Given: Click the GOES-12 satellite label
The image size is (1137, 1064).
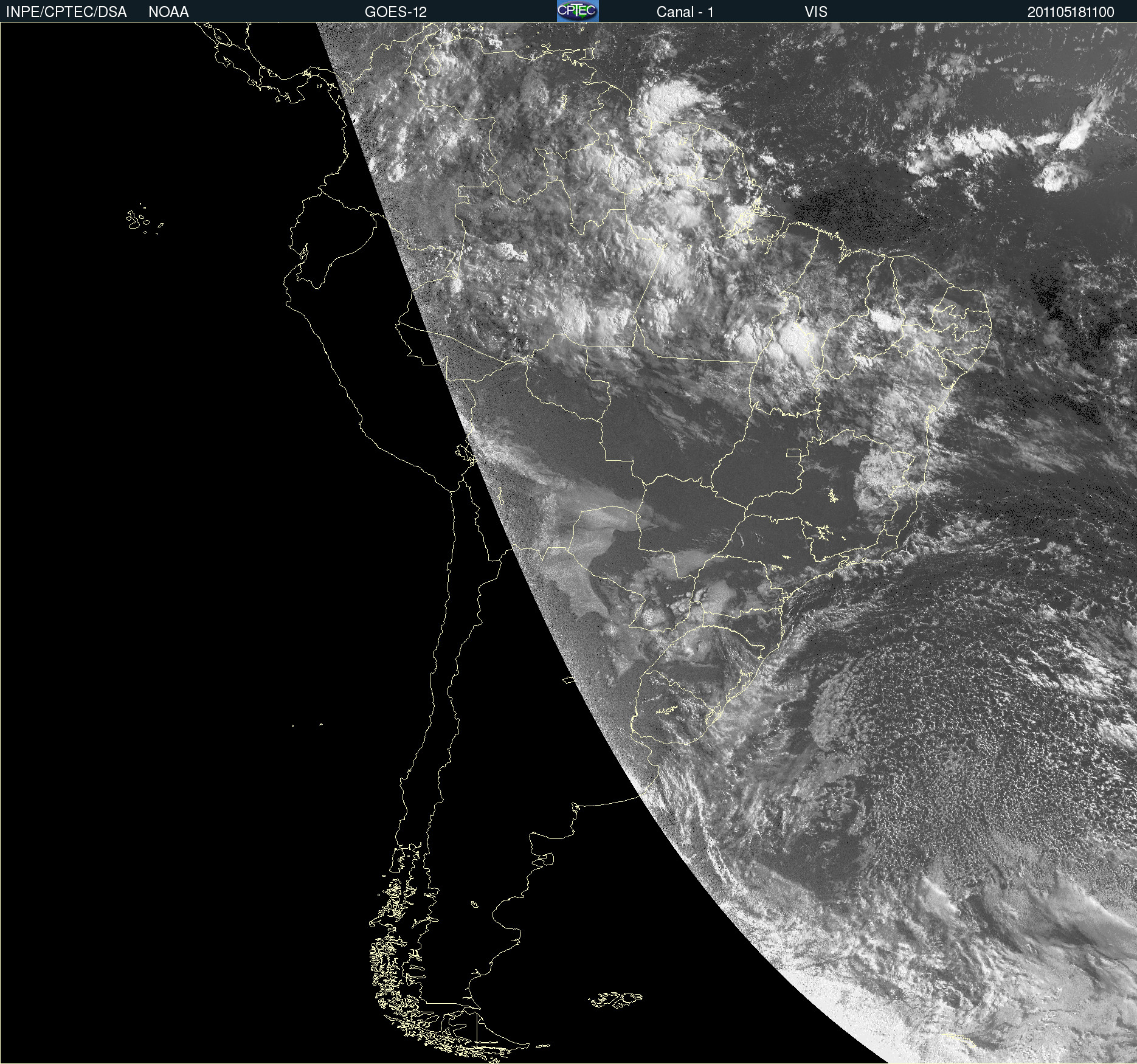Looking at the screenshot, I should (x=396, y=12).
